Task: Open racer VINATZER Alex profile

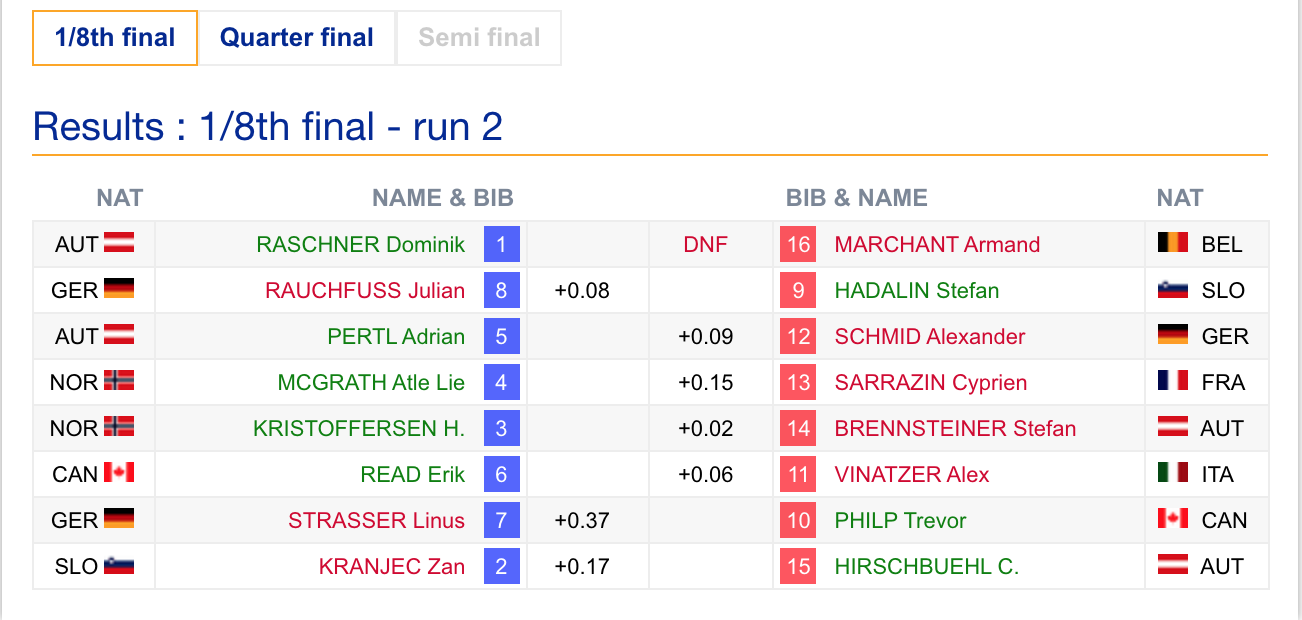Action: [x=912, y=474]
